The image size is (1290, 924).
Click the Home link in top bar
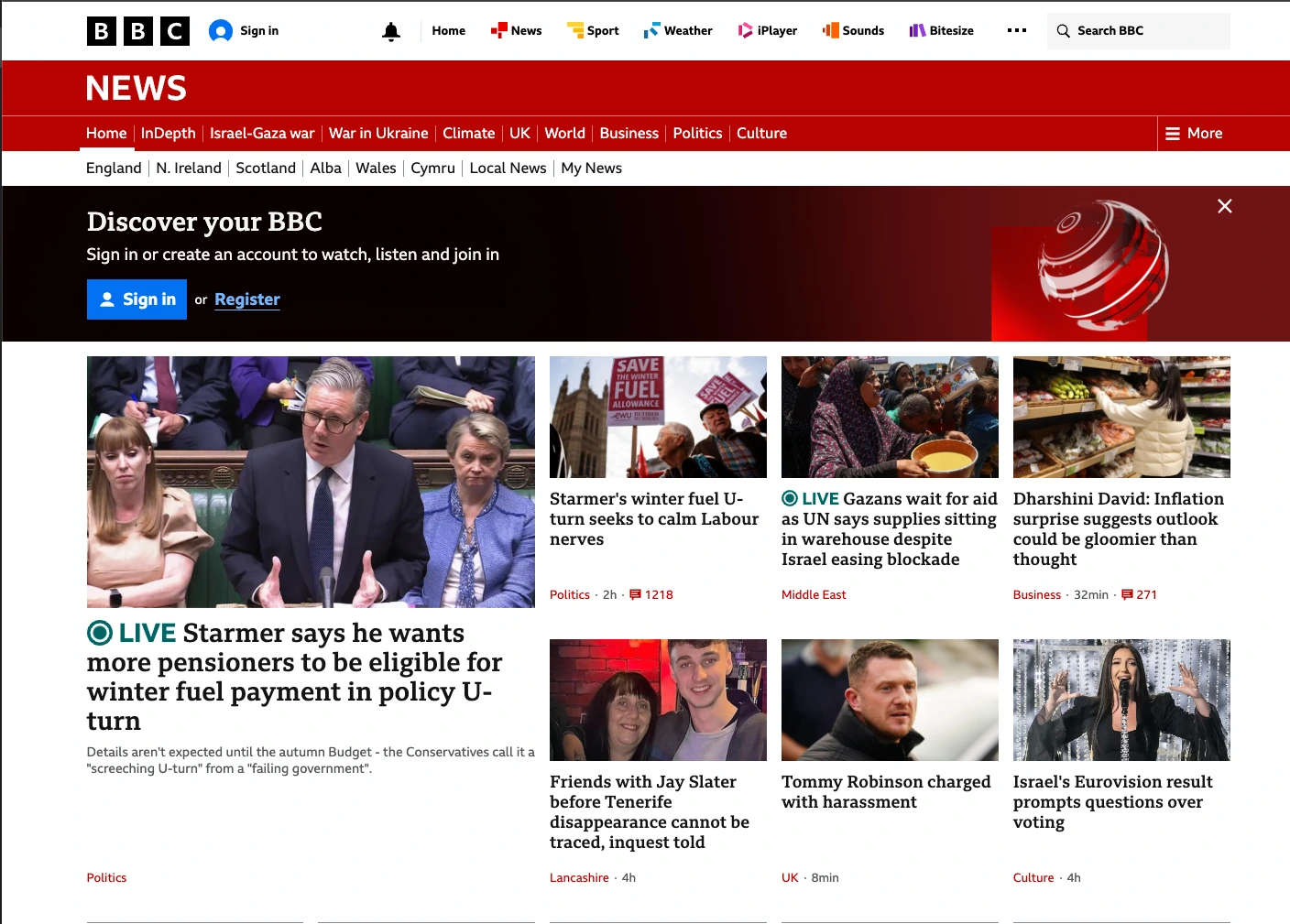449,31
